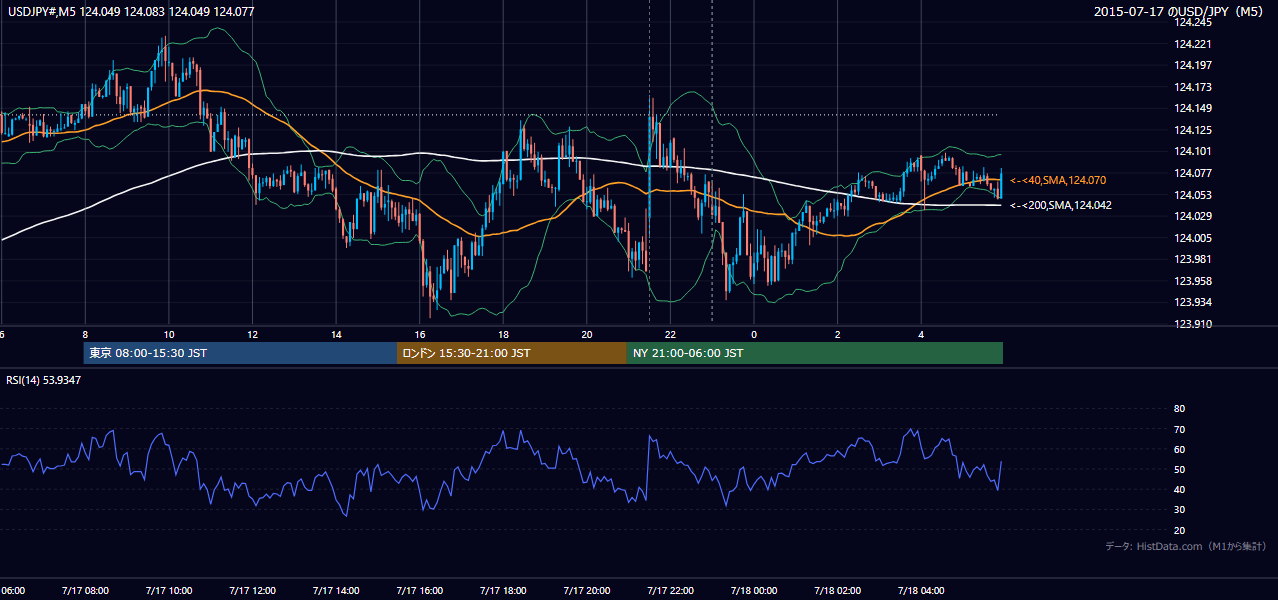
Task: Click the 7/17 14:00 time axis label
Action: coord(336,591)
